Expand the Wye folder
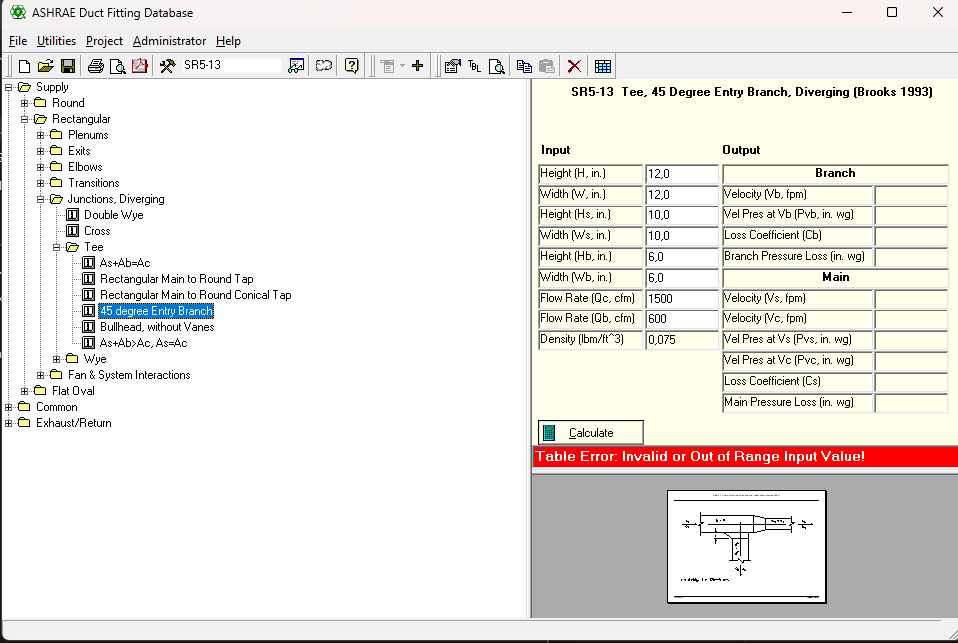This screenshot has width=958, height=643. tap(56, 359)
